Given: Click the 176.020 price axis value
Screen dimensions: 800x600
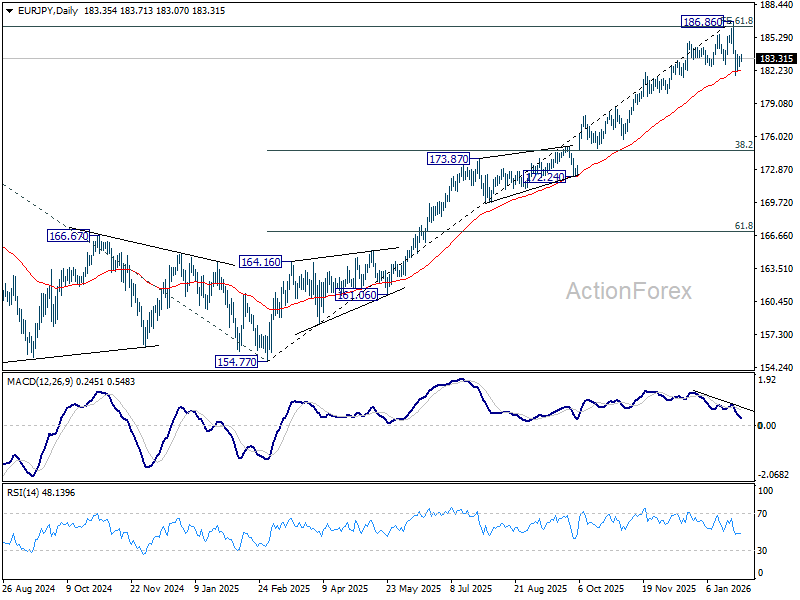Looking at the screenshot, I should coord(777,137).
